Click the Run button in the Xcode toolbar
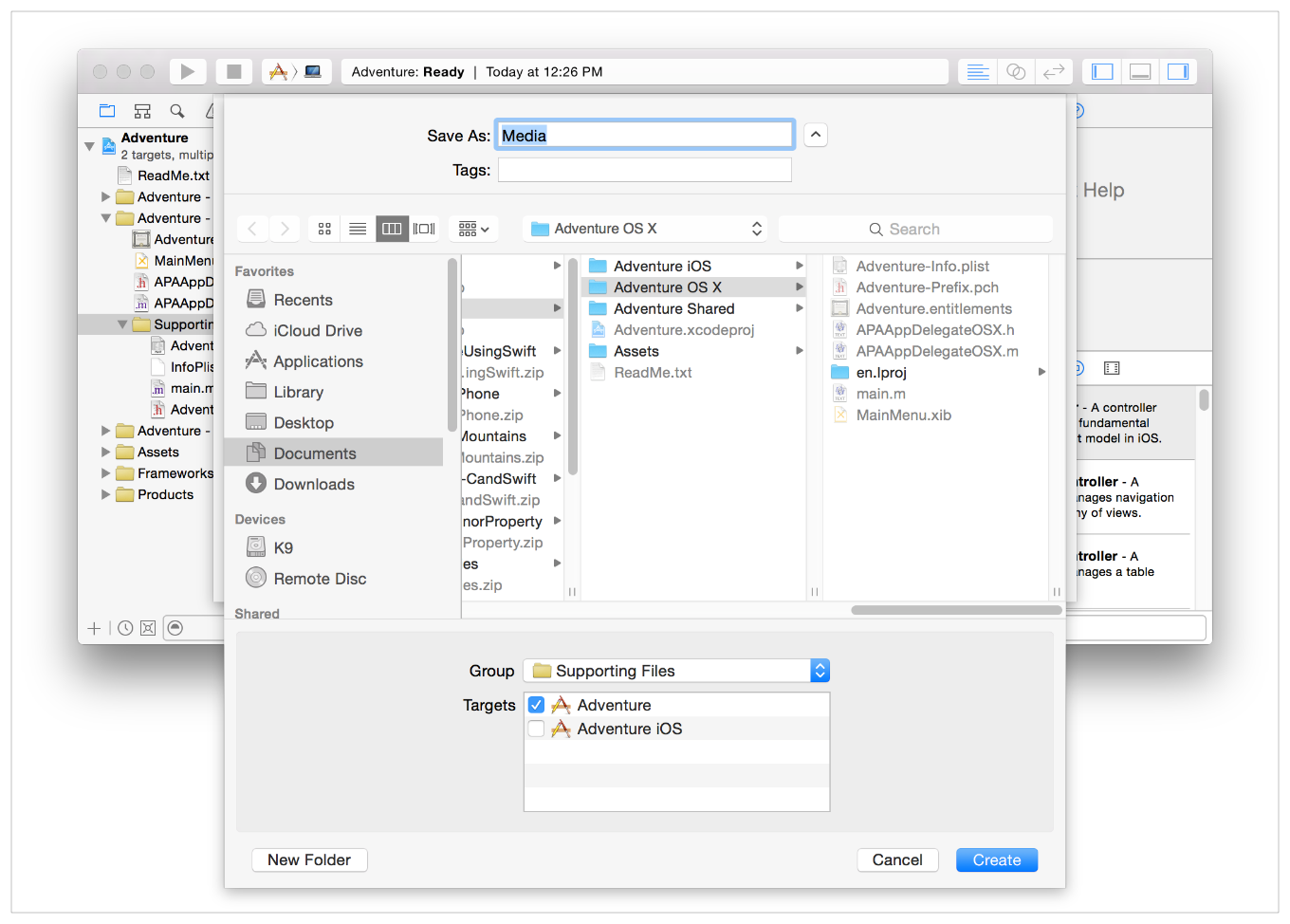 coord(187,70)
